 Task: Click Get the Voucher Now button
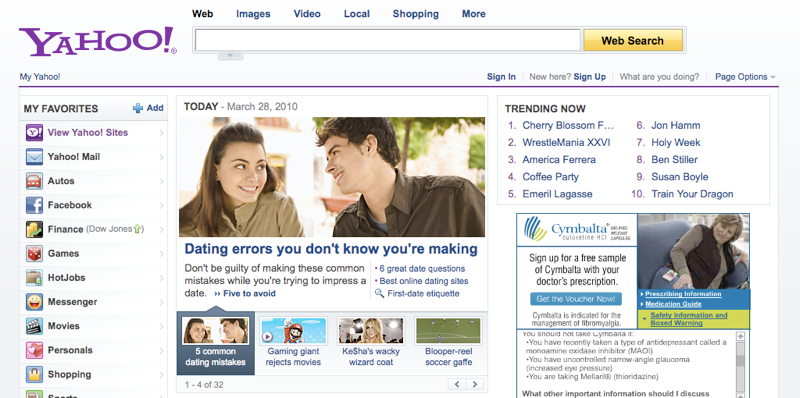tap(576, 299)
